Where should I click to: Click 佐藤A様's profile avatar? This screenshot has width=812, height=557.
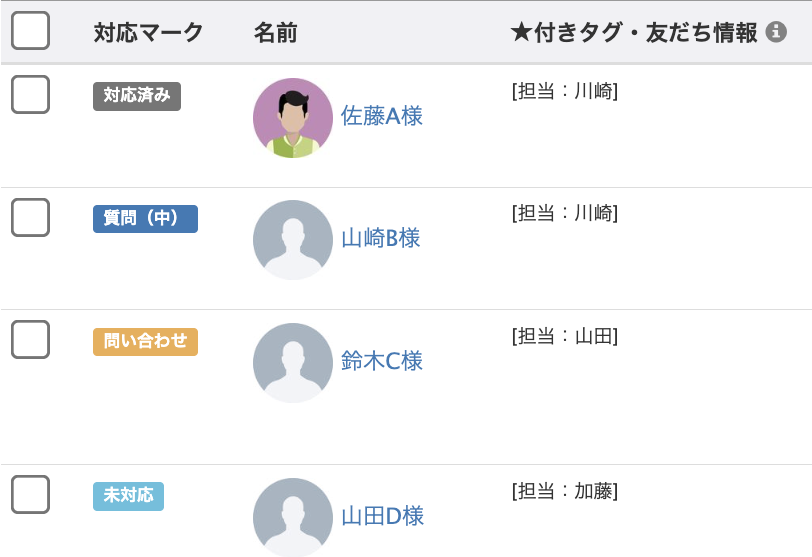(293, 118)
